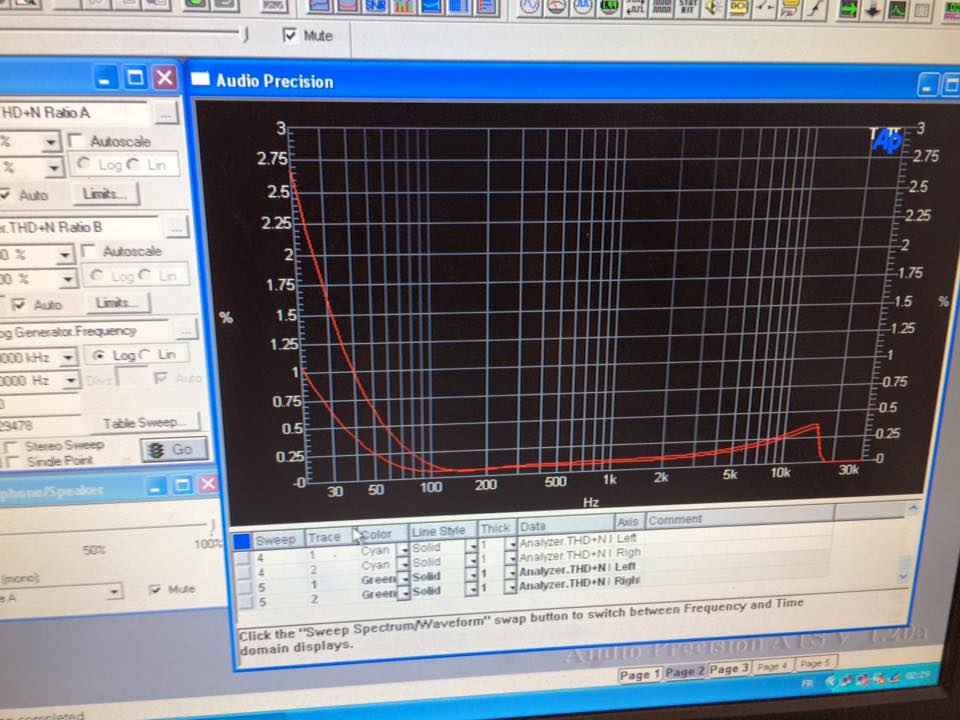Click browse button beside THD+N Ratio A
The width and height of the screenshot is (960, 720).
click(166, 113)
